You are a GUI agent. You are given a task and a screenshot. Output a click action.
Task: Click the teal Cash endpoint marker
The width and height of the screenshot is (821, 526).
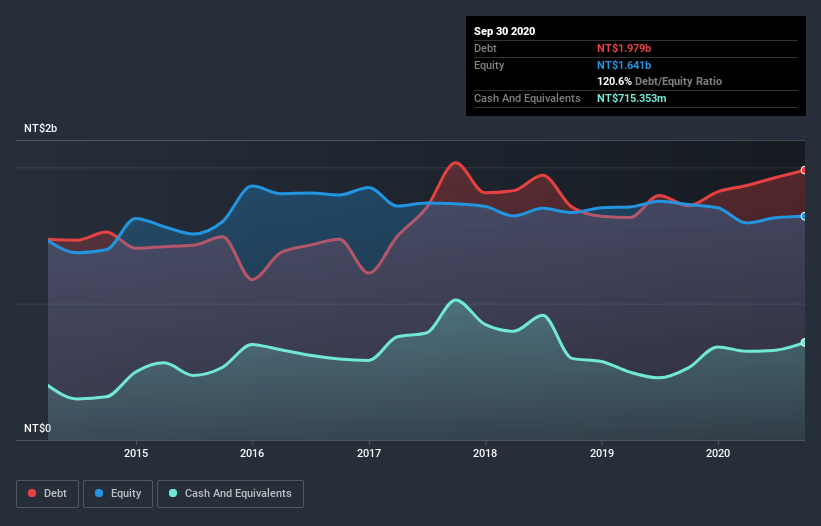[x=804, y=342]
